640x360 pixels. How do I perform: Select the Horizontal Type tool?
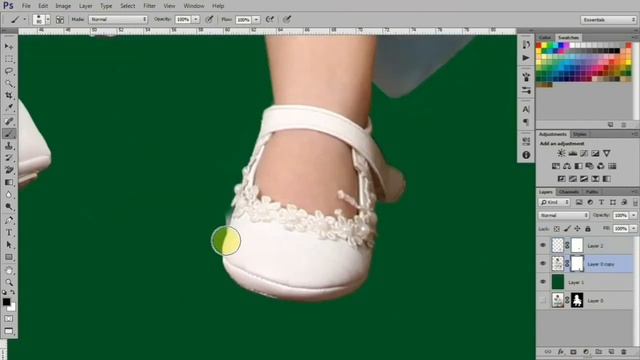tap(9, 233)
